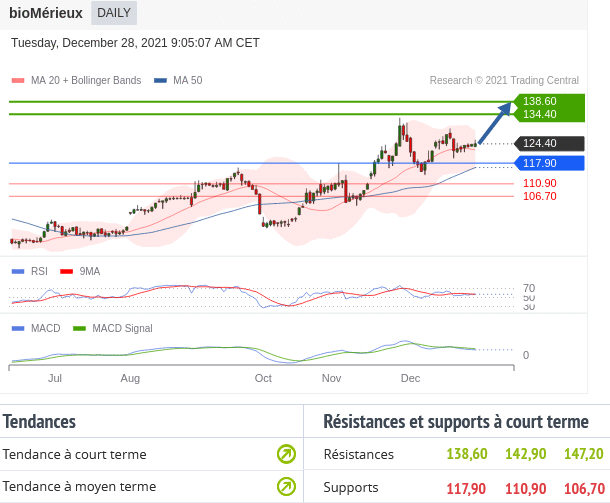
Task: Click the MA 50 legend swatch
Action: tap(160, 81)
